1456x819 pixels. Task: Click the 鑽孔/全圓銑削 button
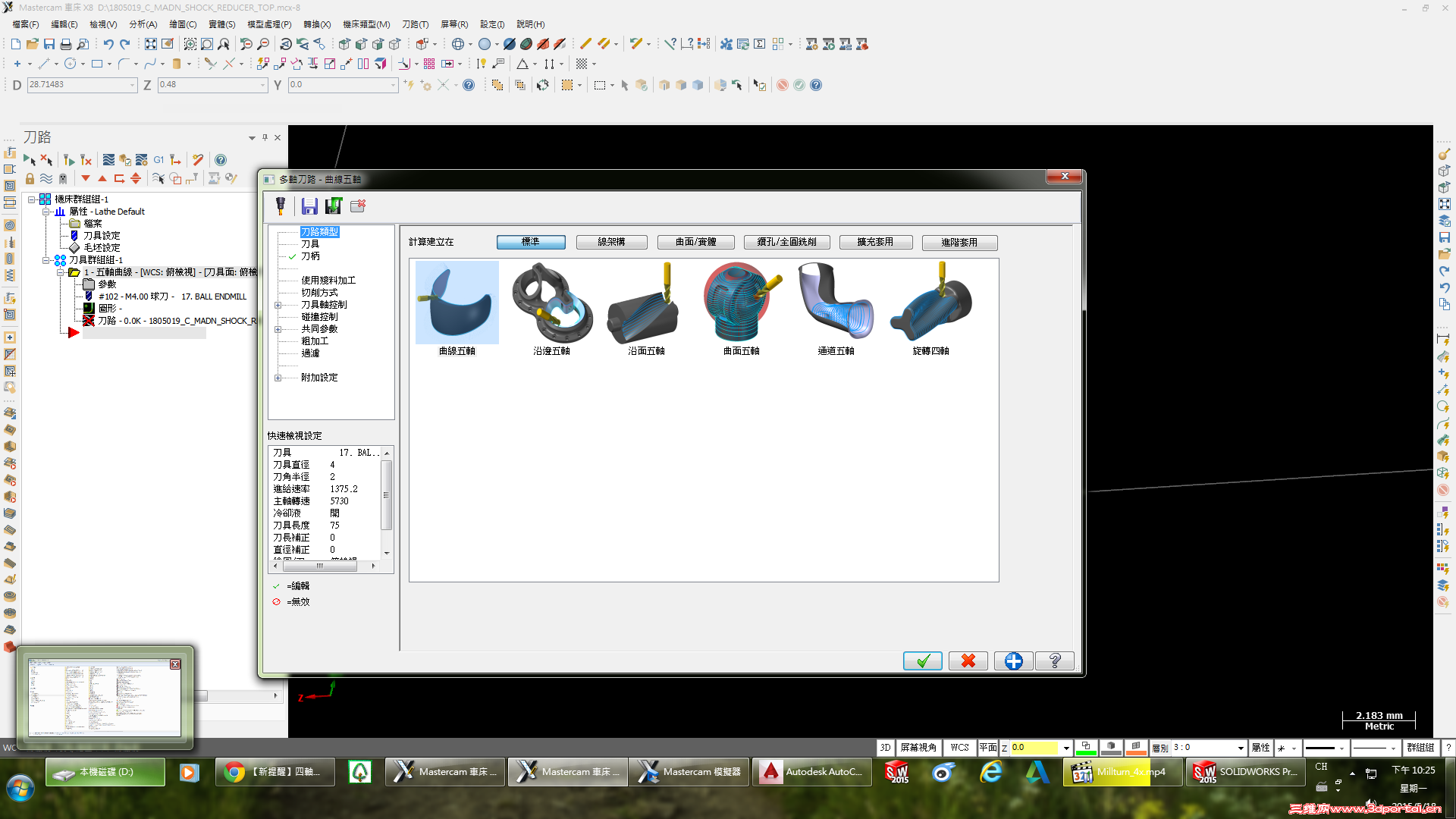point(786,242)
